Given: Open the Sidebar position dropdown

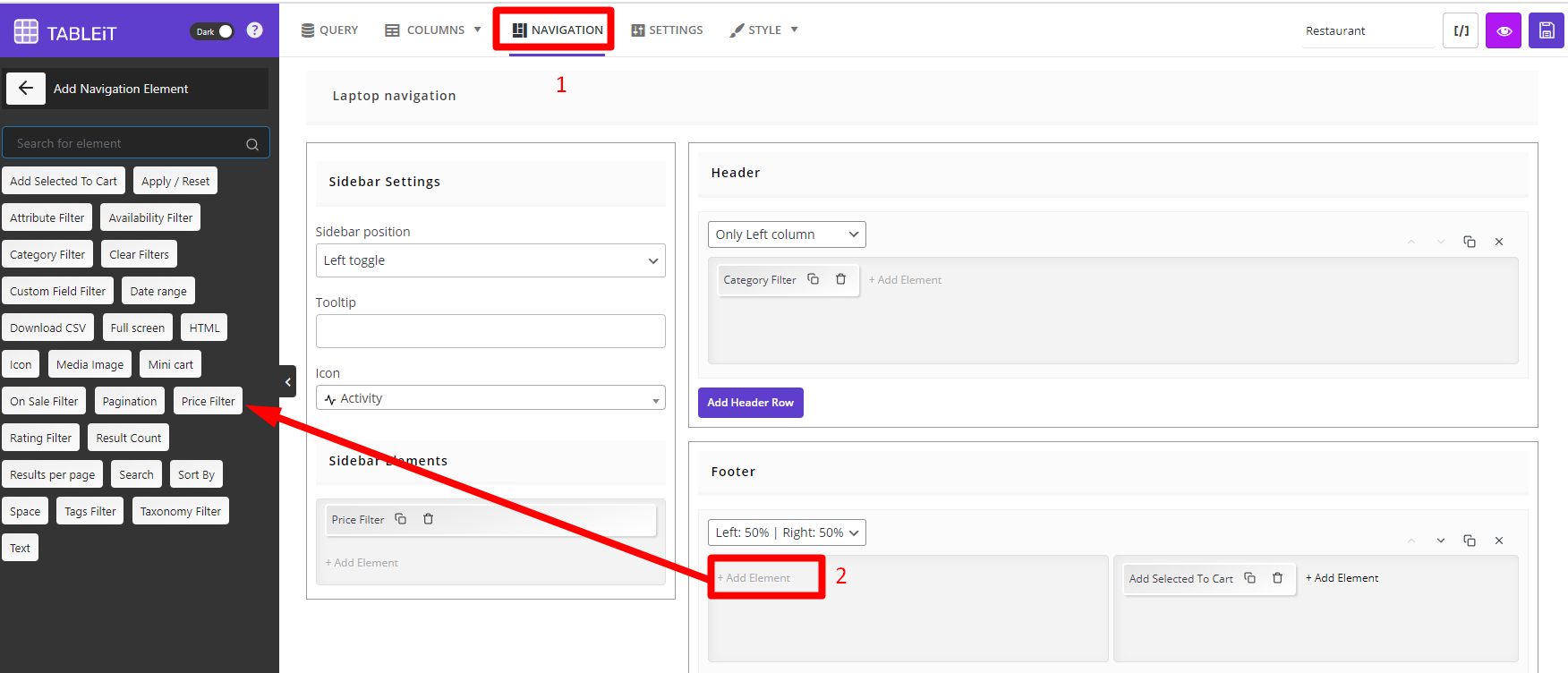Looking at the screenshot, I should (490, 260).
